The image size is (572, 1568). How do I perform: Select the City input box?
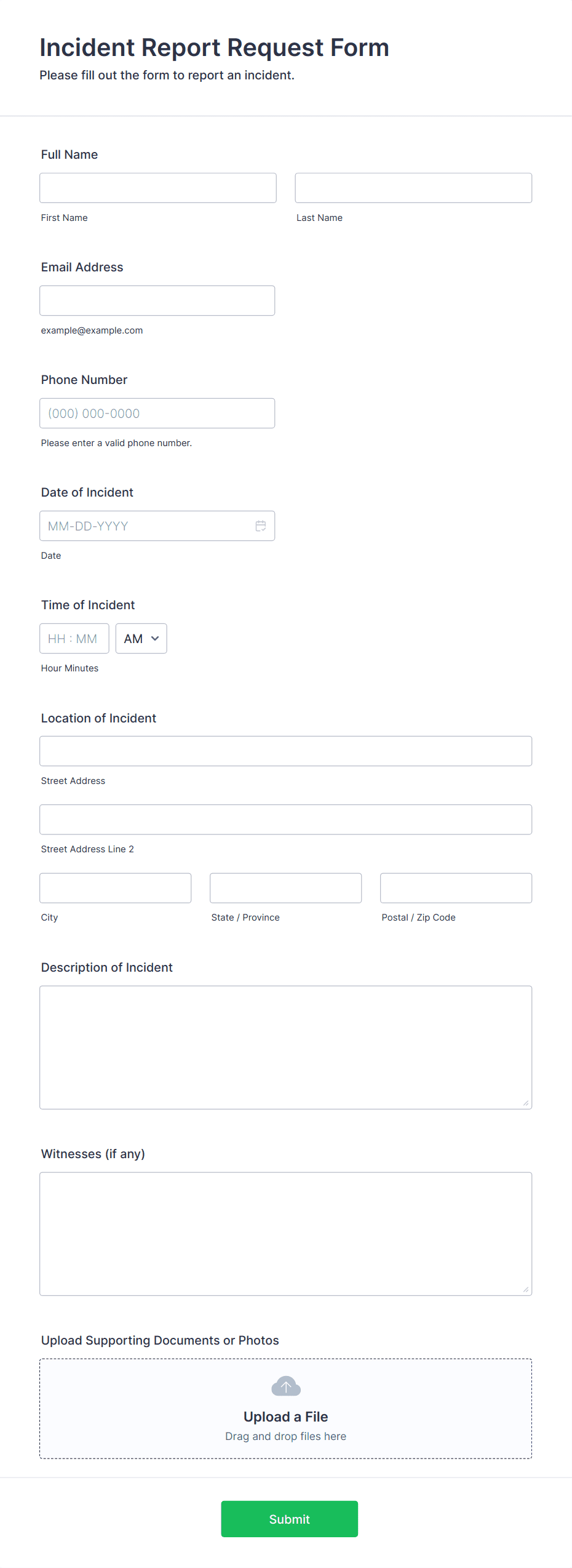pos(116,888)
